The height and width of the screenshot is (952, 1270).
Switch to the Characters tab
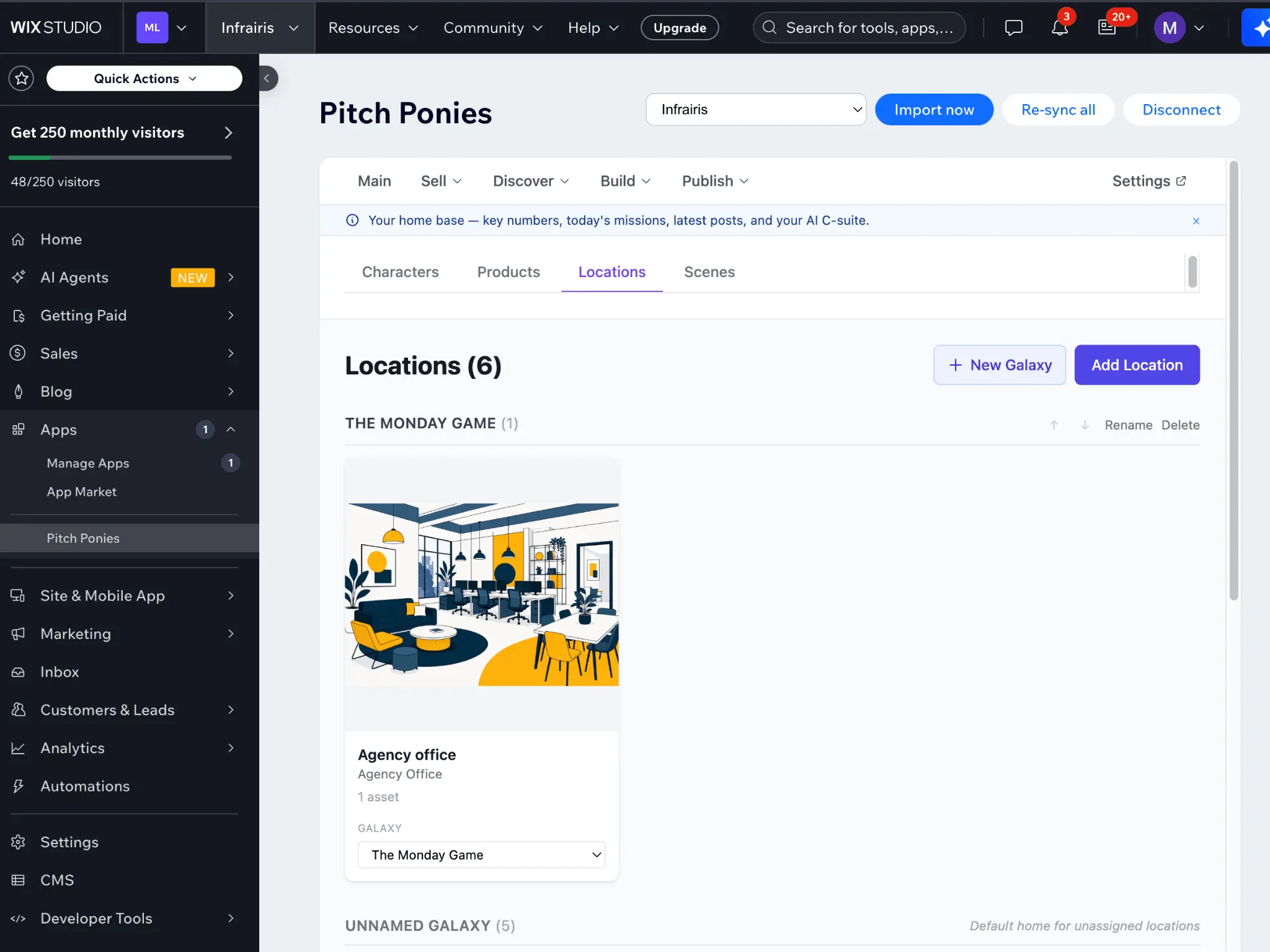401,272
